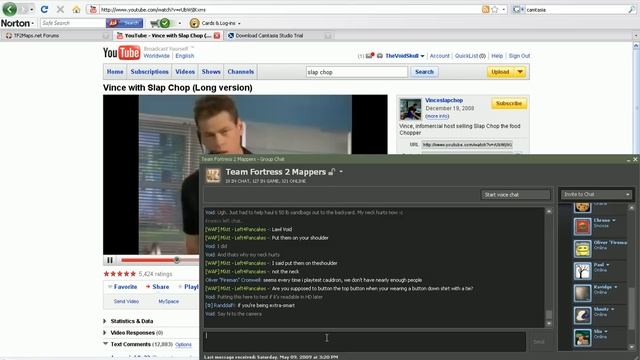This screenshot has height=360, width=640.
Task: Open group chat title dropdown arrow
Action: (x=341, y=172)
